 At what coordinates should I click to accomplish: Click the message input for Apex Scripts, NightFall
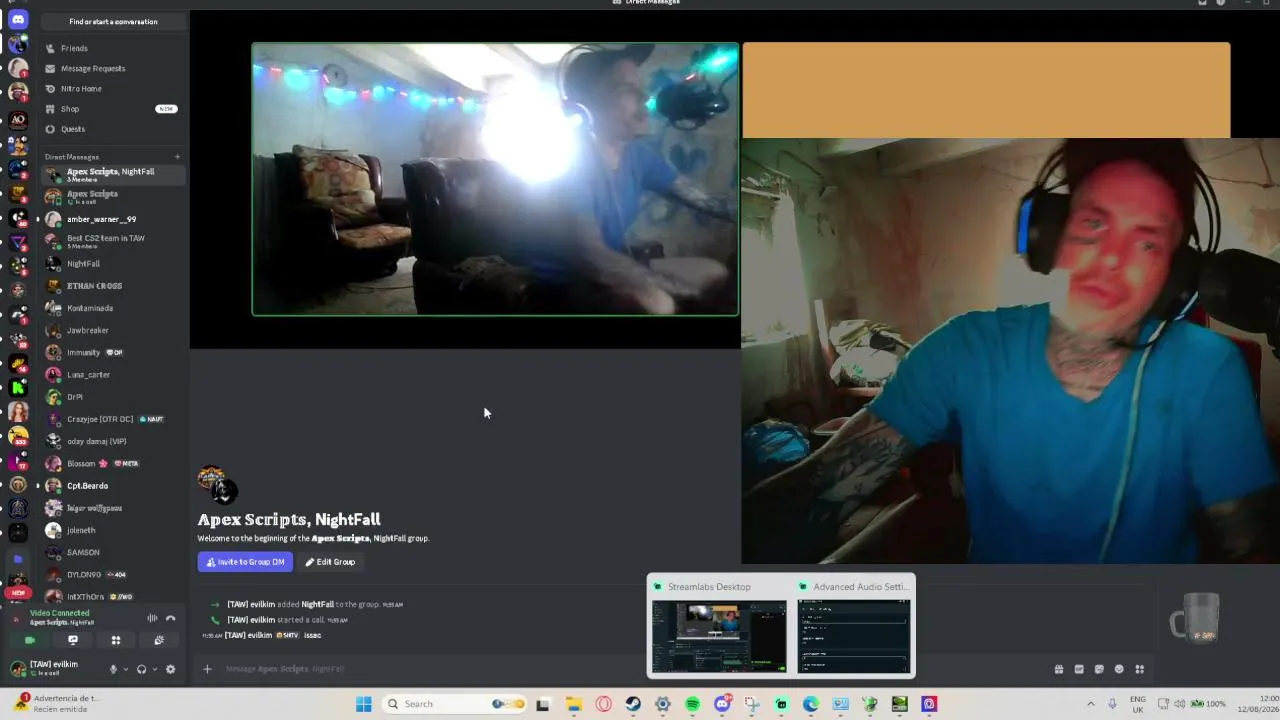[x=630, y=669]
